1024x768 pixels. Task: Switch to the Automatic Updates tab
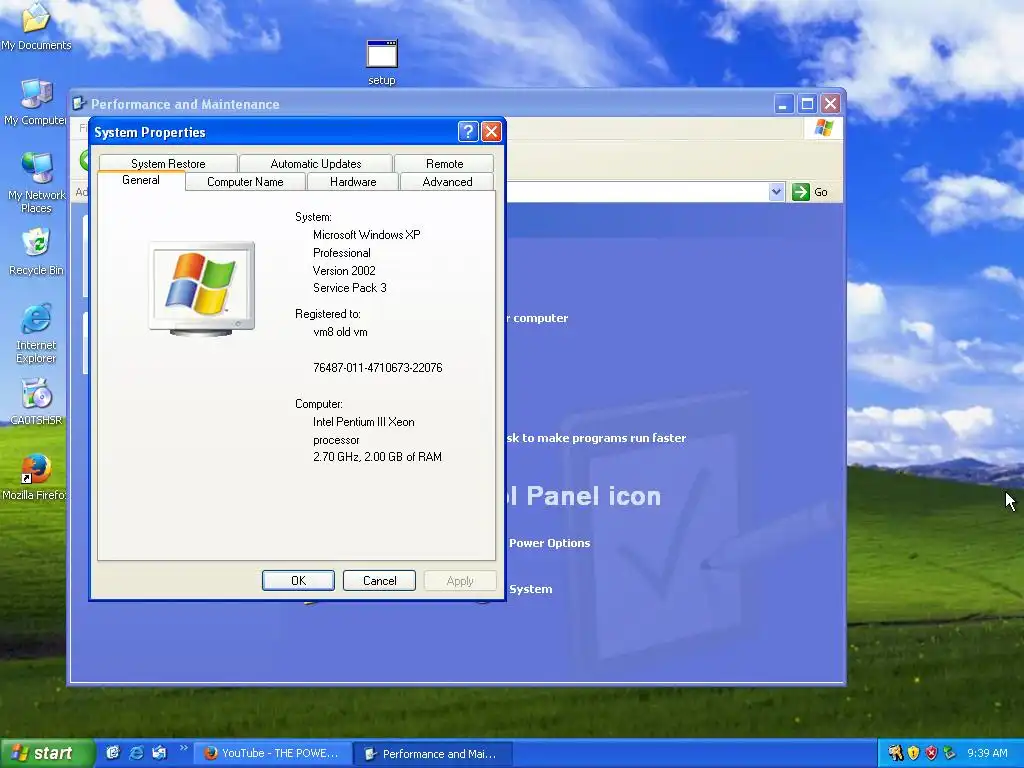coord(315,163)
